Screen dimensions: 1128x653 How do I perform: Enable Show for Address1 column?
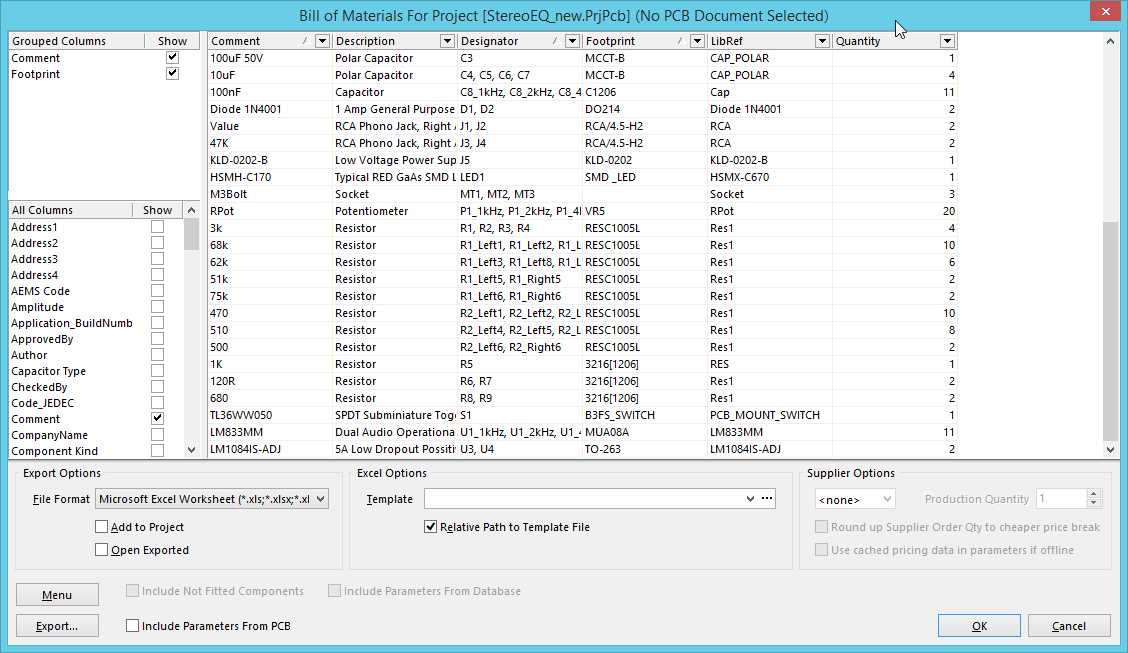(158, 227)
